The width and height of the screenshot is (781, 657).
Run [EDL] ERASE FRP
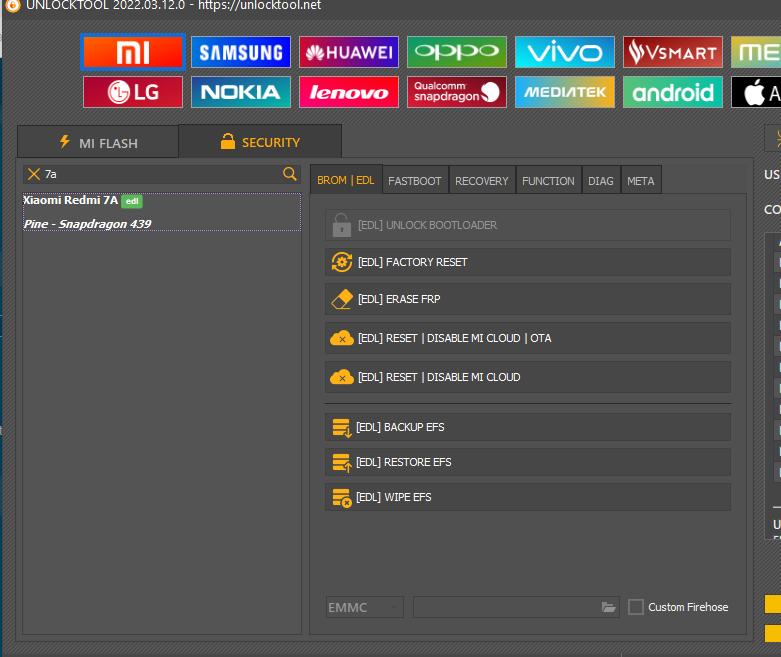(528, 299)
